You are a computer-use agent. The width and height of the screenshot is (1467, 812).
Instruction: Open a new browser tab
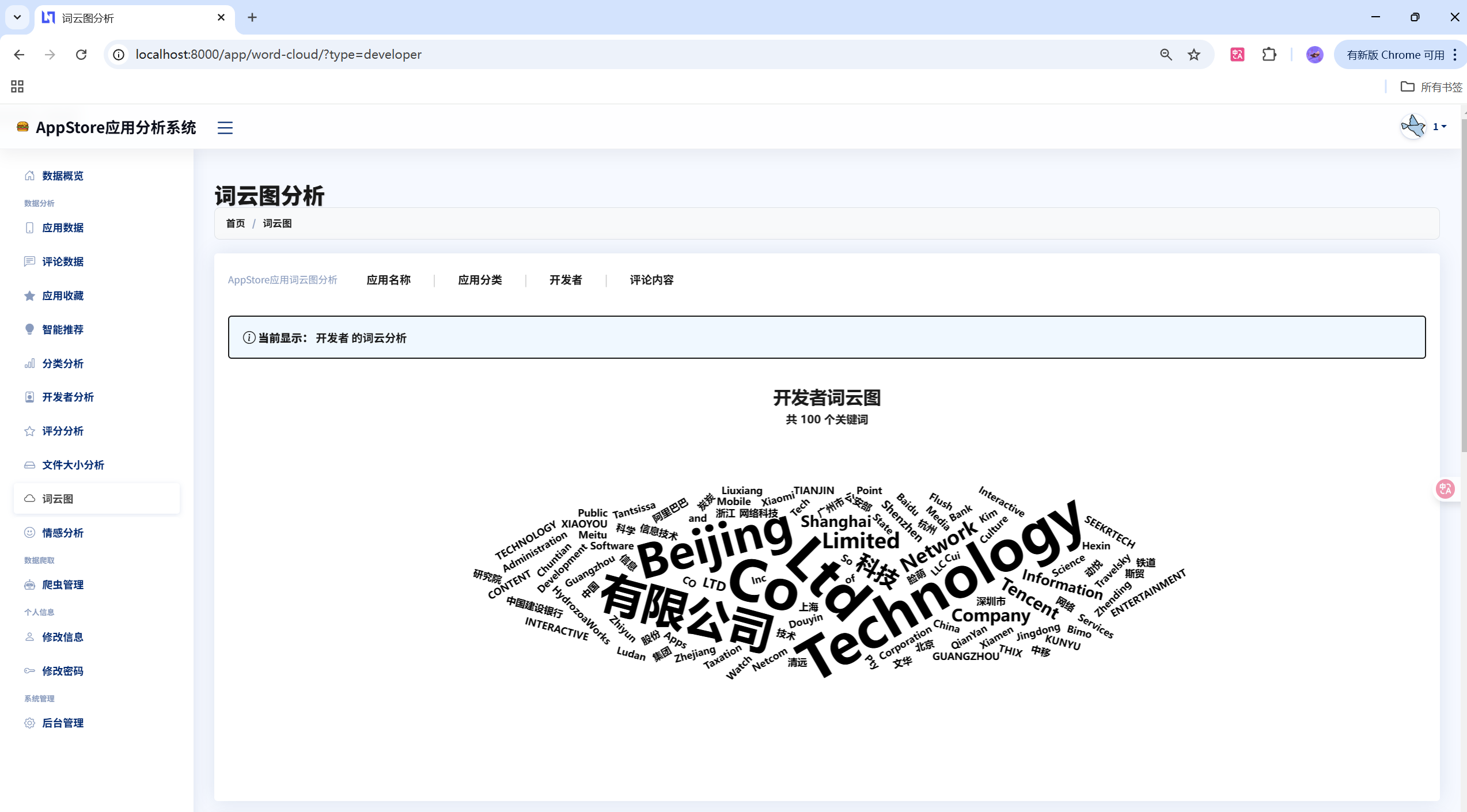pos(252,18)
